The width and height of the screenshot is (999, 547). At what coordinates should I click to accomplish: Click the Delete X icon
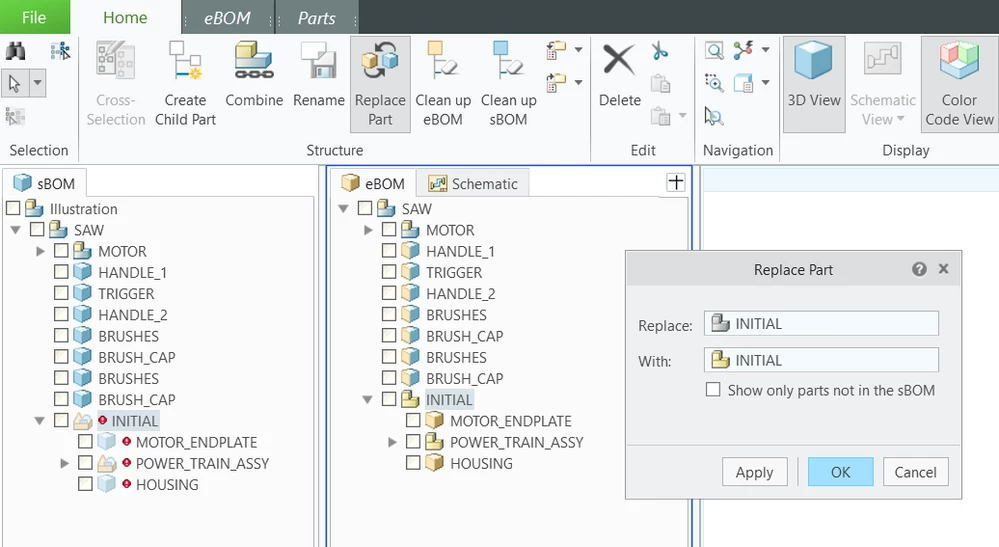pos(619,60)
